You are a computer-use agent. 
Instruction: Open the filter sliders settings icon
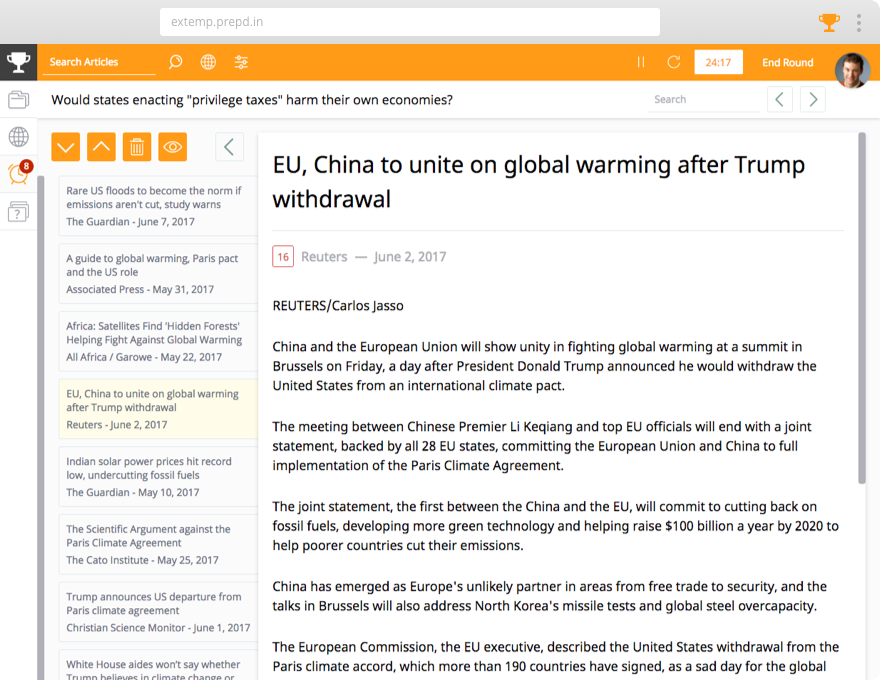[x=241, y=62]
